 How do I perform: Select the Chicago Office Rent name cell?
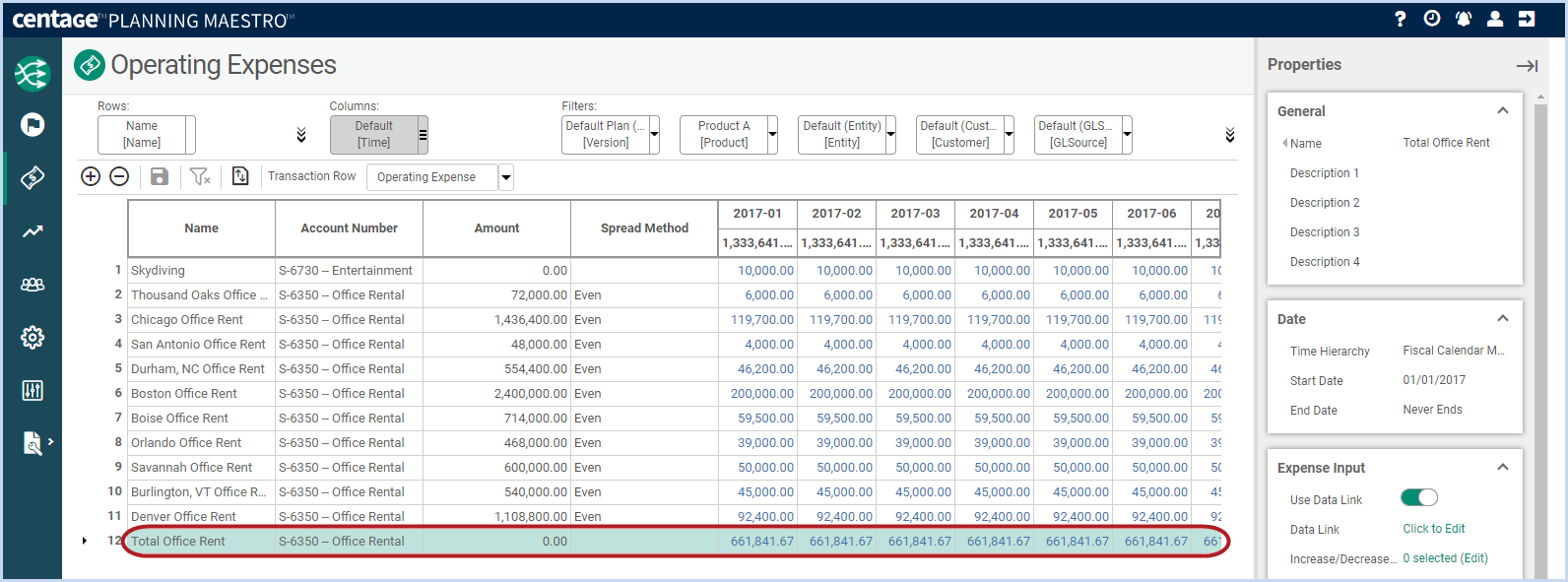click(x=202, y=320)
